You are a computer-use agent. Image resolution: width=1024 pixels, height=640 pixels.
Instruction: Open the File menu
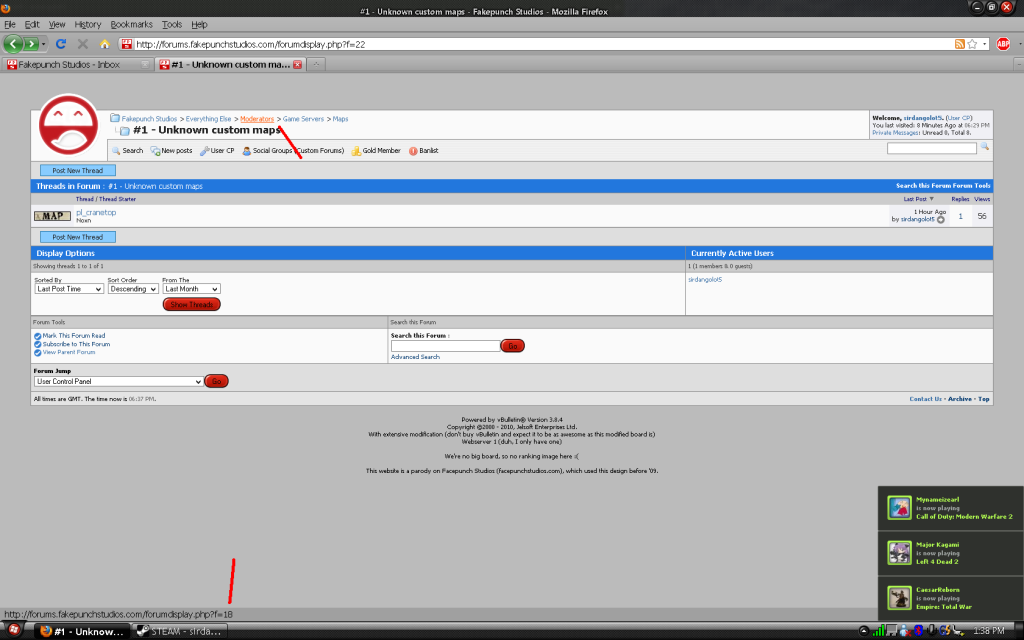(x=10, y=24)
